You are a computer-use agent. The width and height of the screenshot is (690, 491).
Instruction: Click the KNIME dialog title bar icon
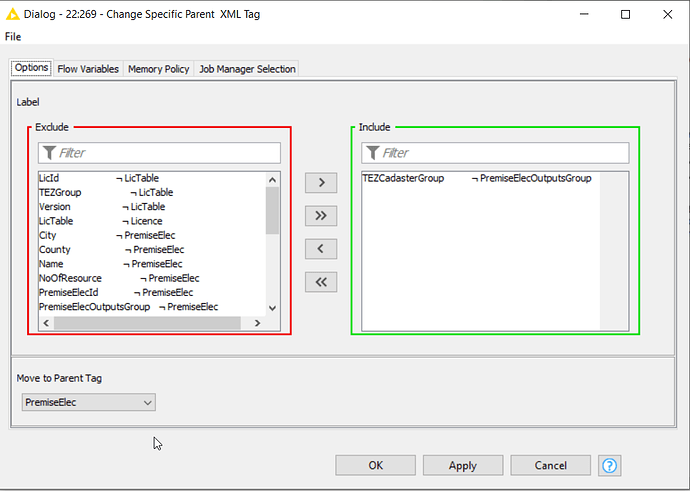[14, 15]
